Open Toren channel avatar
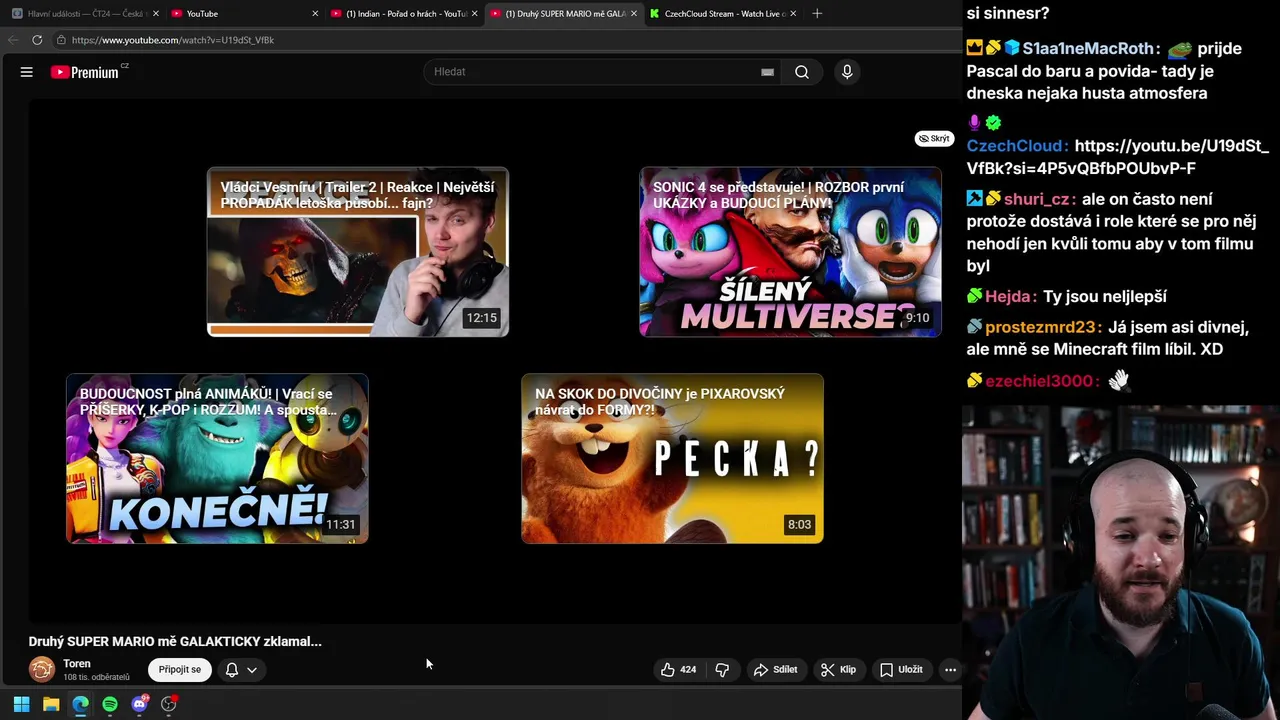Image resolution: width=1280 pixels, height=720 pixels. pyautogui.click(x=42, y=669)
